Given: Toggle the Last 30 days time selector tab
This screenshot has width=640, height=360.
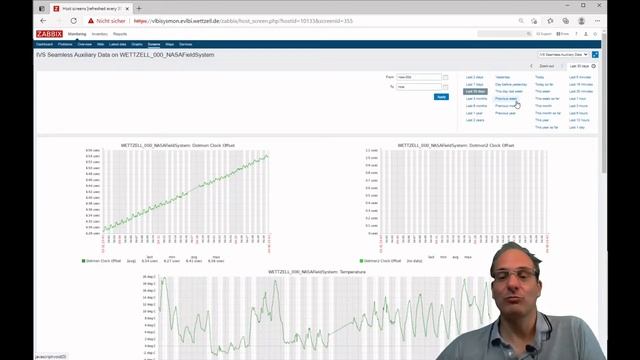Looking at the screenshot, I should (x=582, y=66).
